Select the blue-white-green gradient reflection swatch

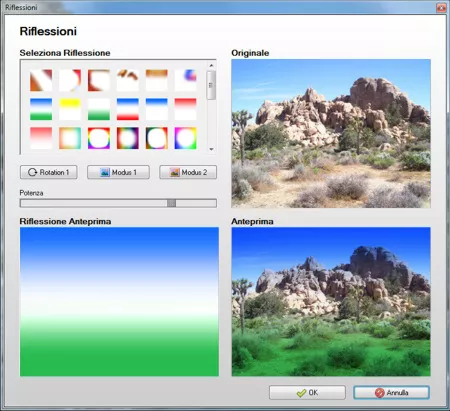click(41, 109)
